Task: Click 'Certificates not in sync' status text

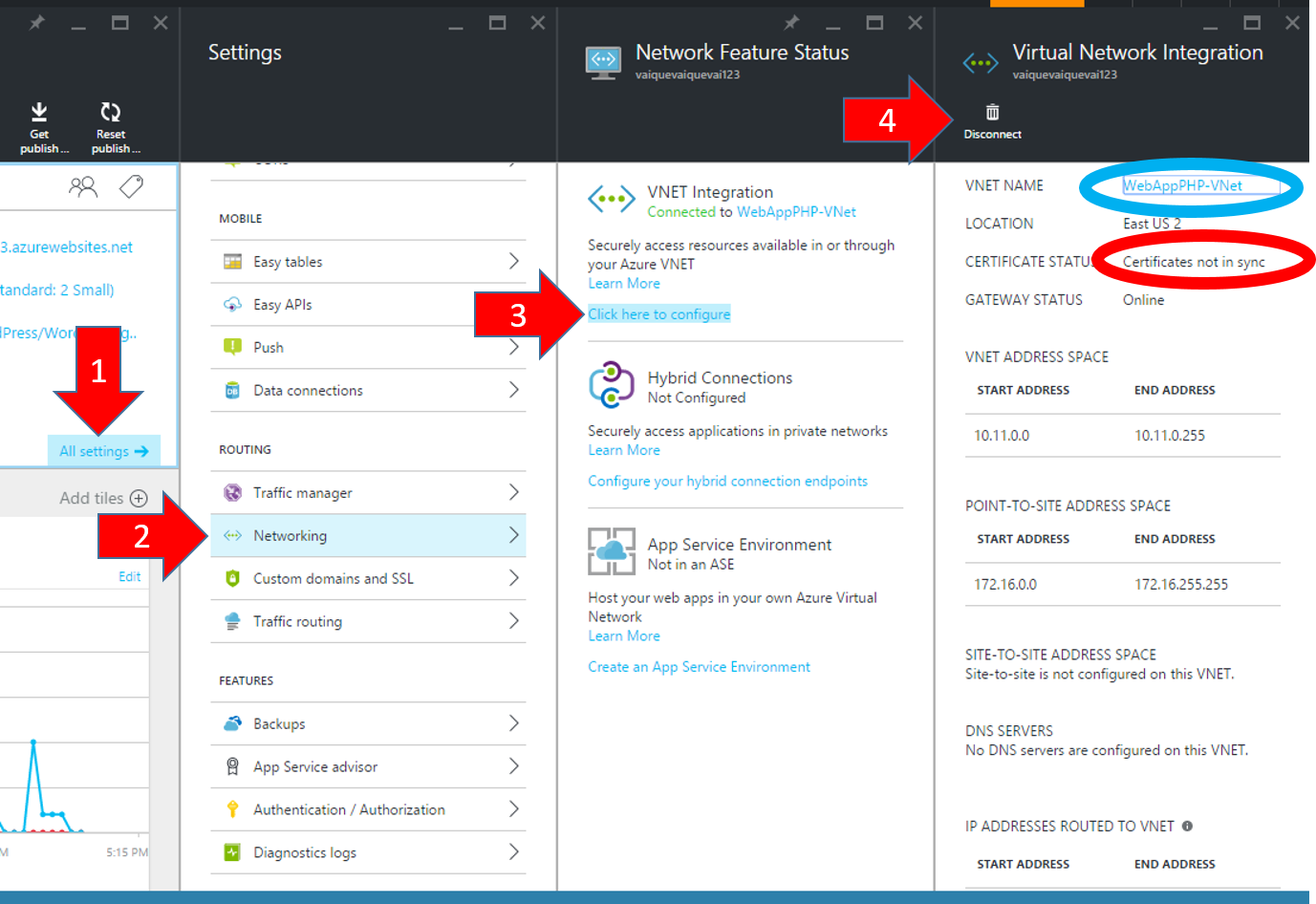Action: 1194,262
